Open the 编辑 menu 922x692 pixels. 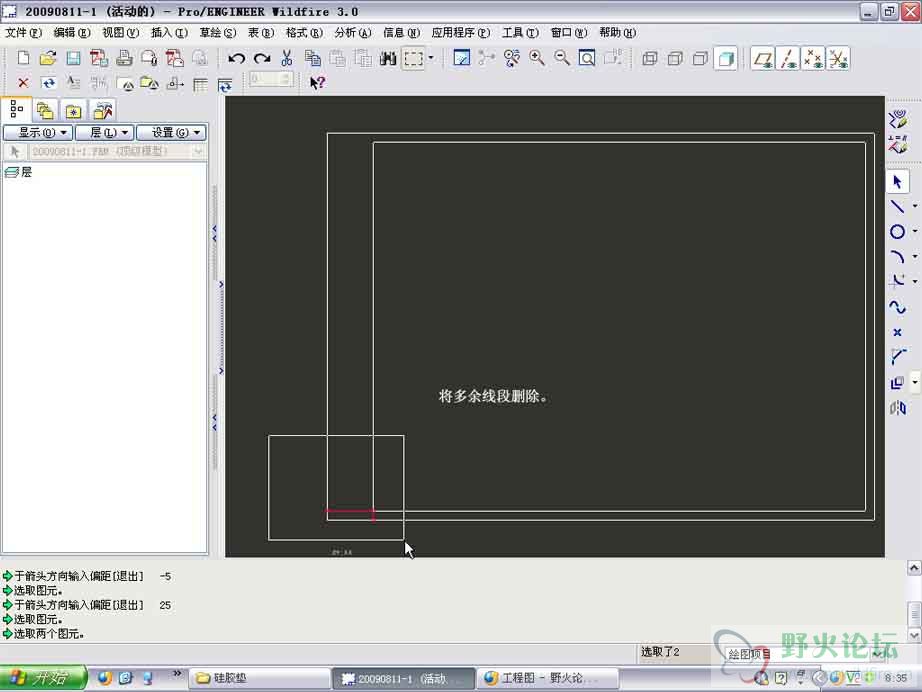(x=72, y=32)
